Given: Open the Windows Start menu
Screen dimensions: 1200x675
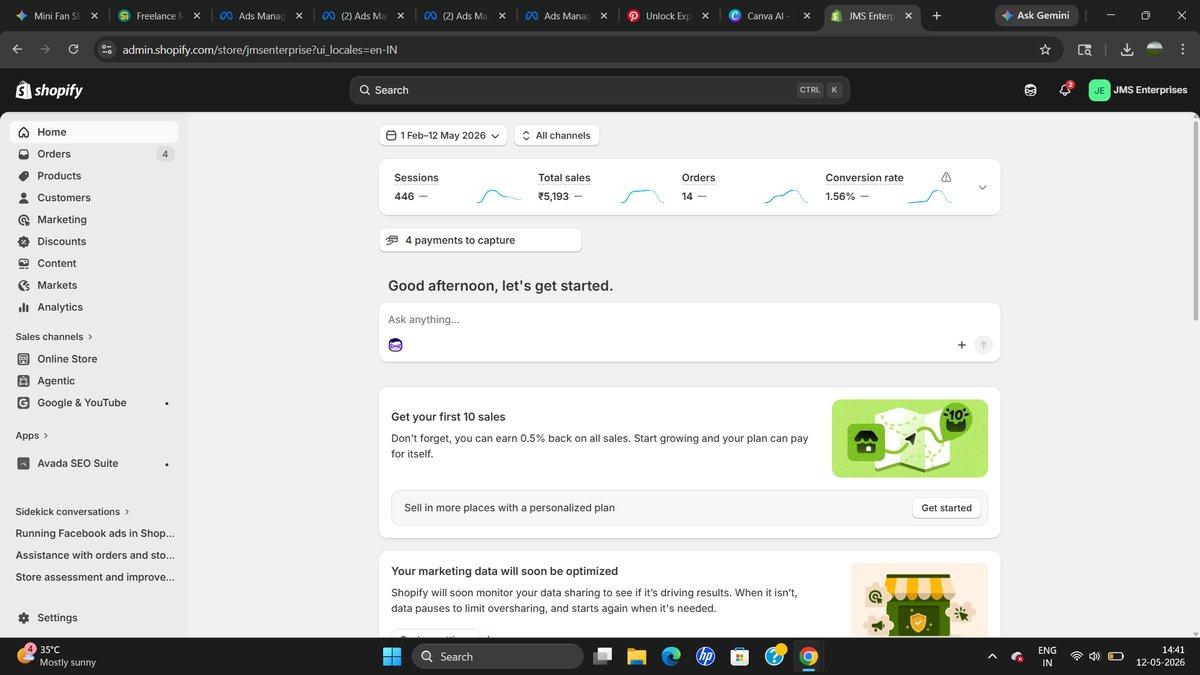Looking at the screenshot, I should tap(392, 656).
